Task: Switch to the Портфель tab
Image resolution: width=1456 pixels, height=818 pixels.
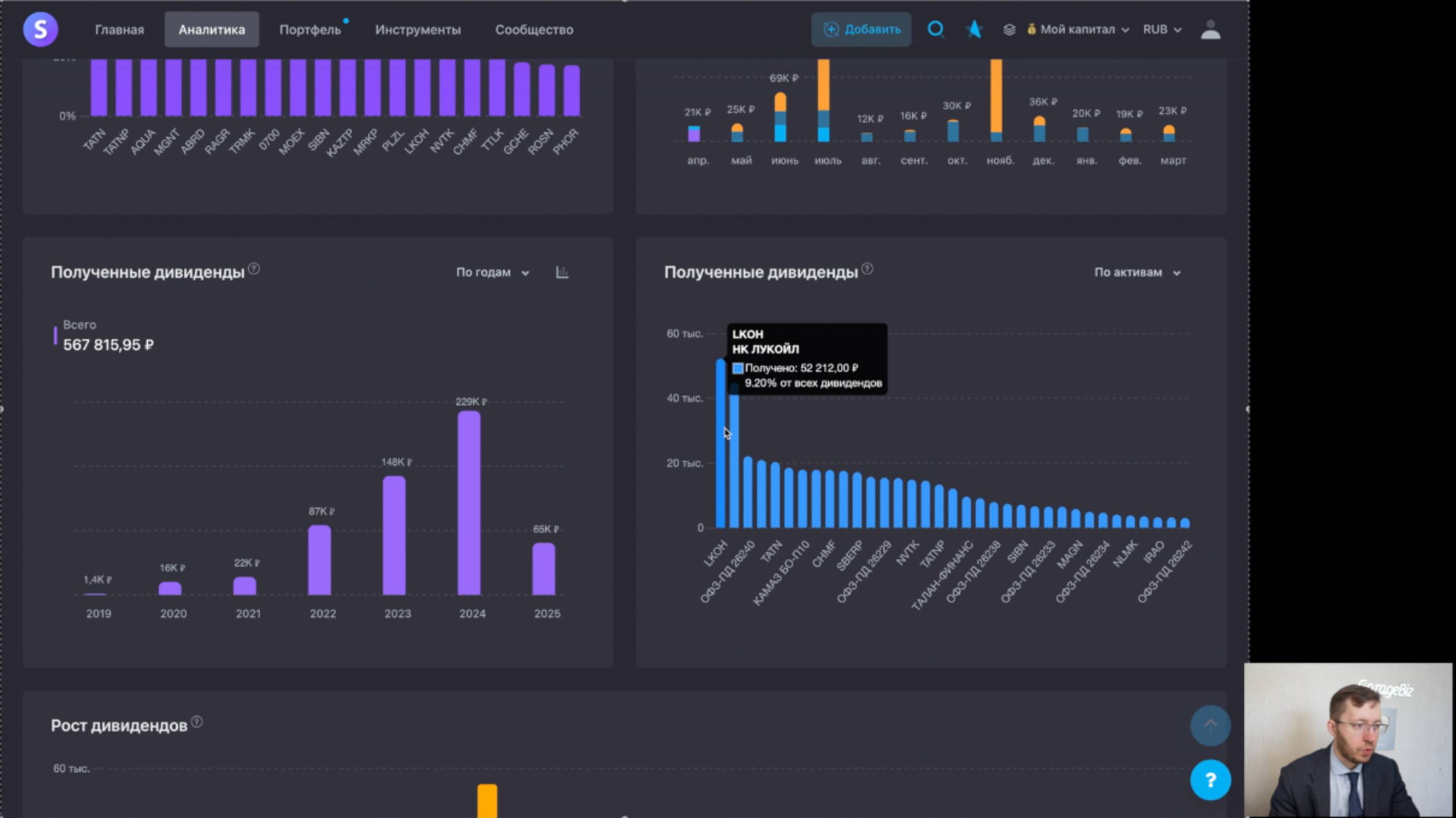Action: (x=310, y=30)
